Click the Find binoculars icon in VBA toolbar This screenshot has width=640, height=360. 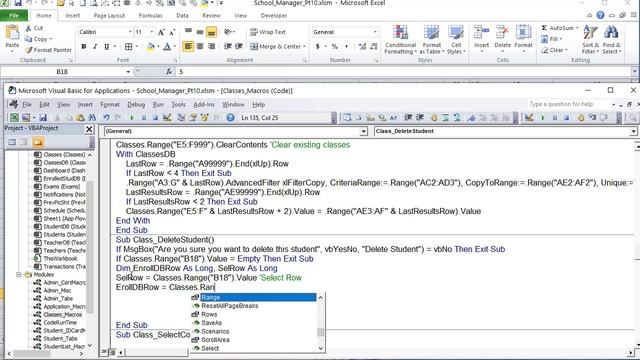[92, 118]
